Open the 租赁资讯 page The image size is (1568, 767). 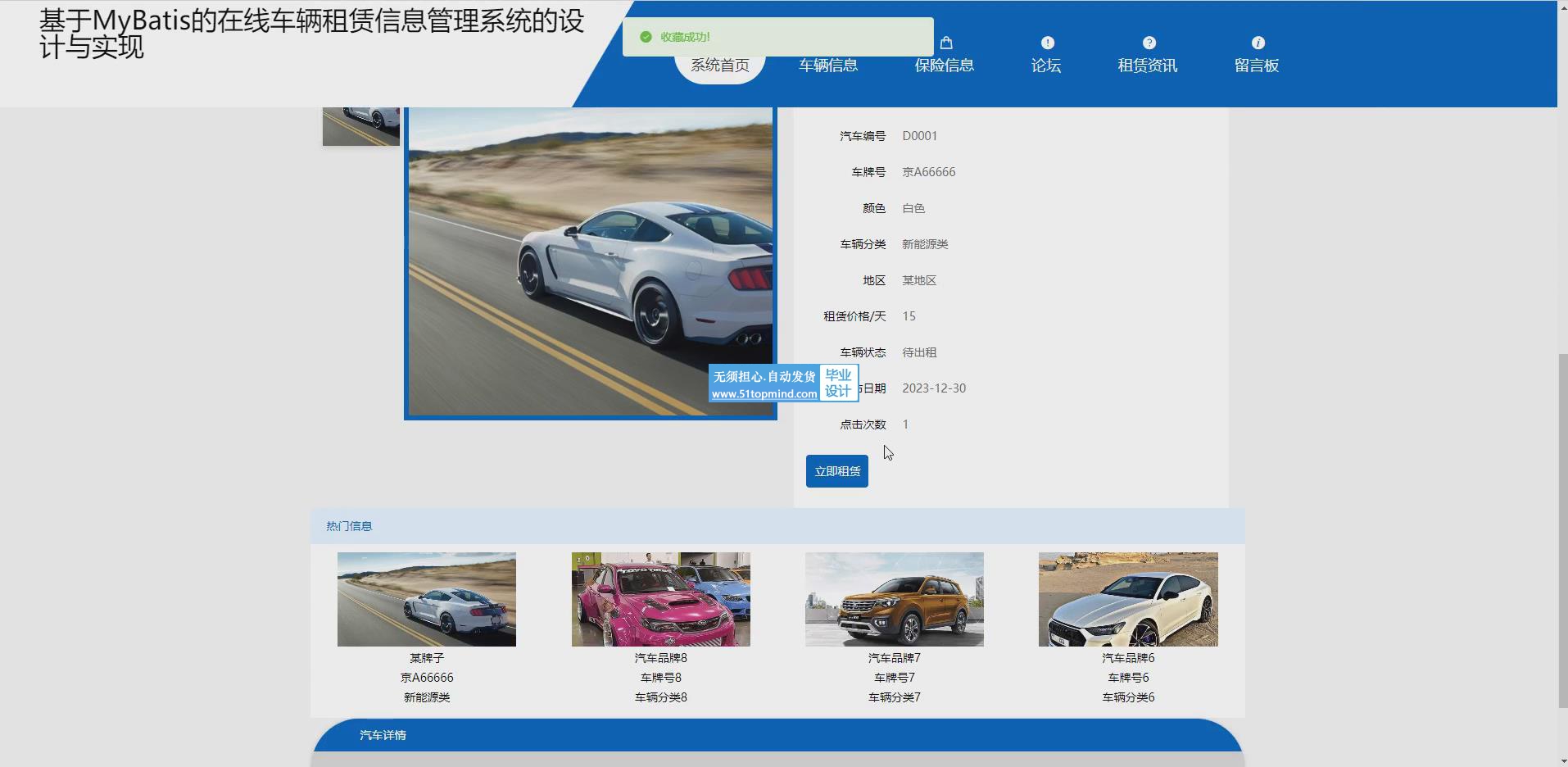click(x=1147, y=66)
